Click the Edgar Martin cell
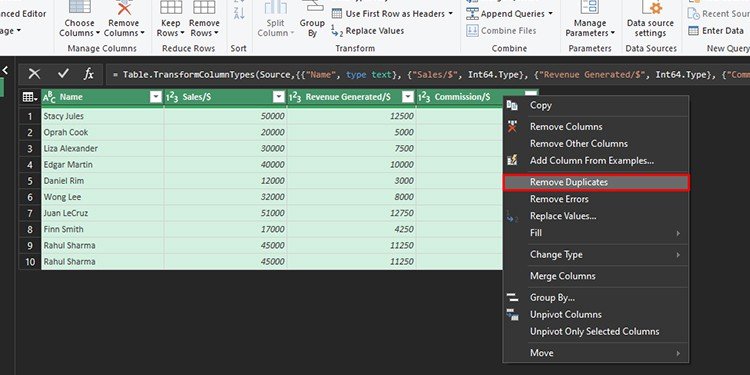Image resolution: width=750 pixels, height=375 pixels. pyautogui.click(x=102, y=165)
